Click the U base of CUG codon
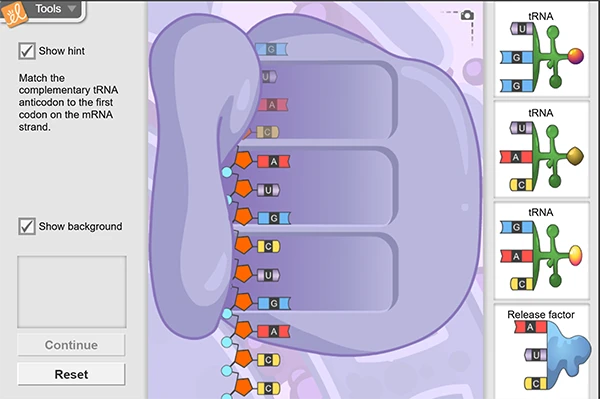Image resolution: width=600 pixels, height=399 pixels. (x=268, y=275)
